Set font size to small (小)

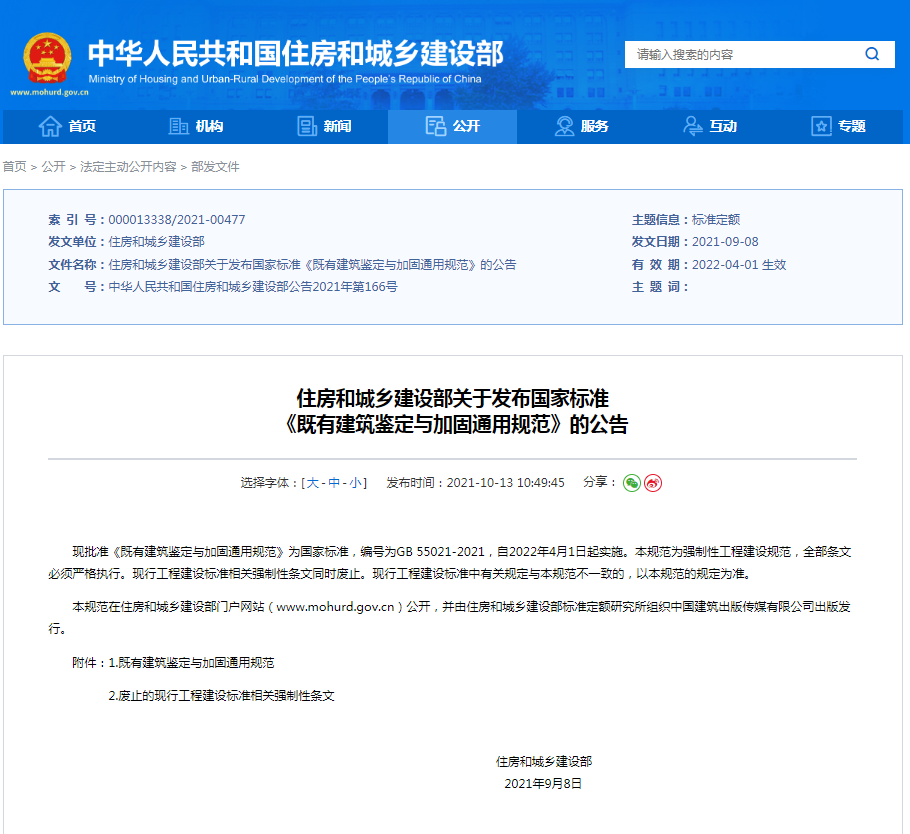355,483
